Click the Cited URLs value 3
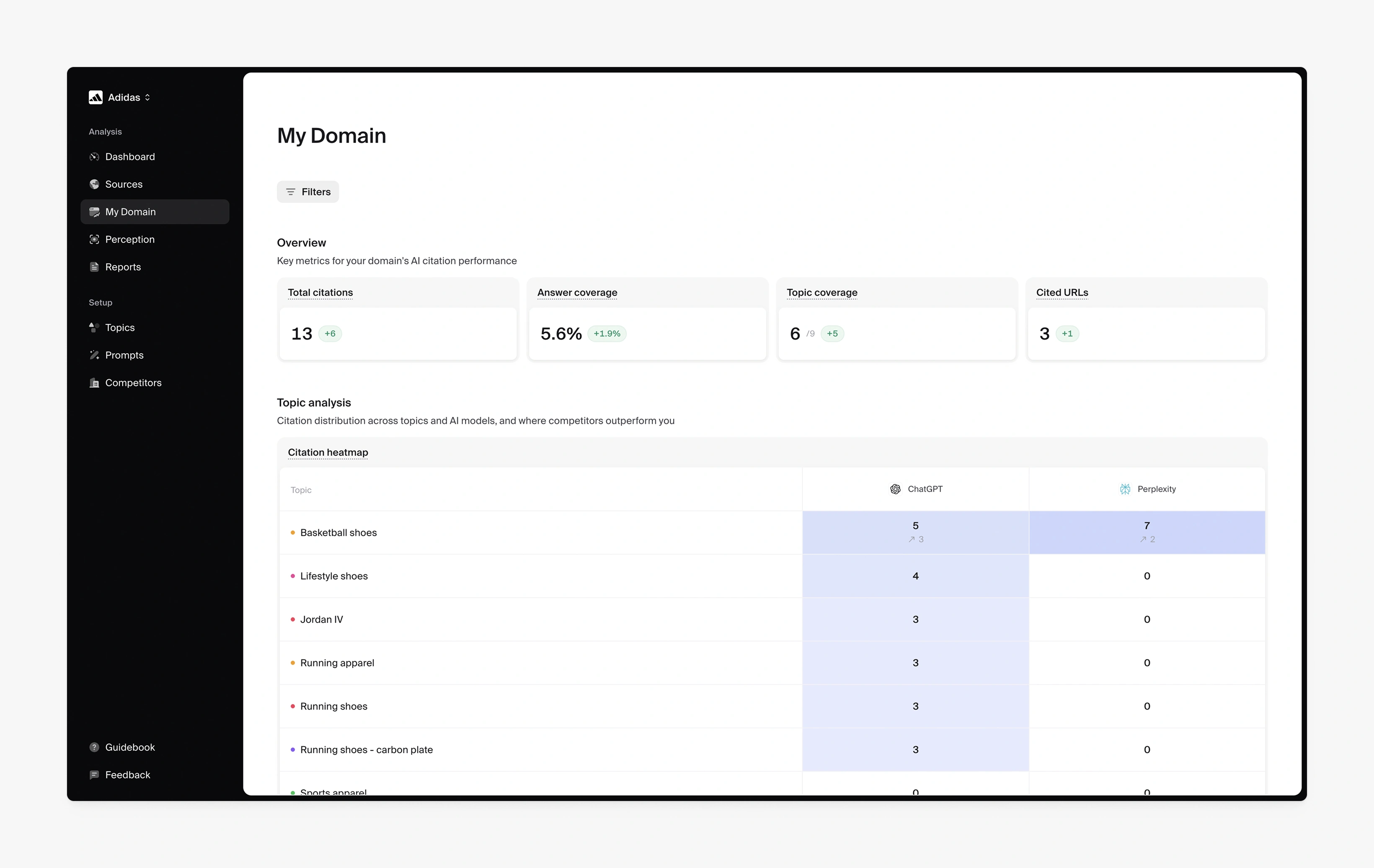This screenshot has height=868, width=1374. pos(1044,334)
